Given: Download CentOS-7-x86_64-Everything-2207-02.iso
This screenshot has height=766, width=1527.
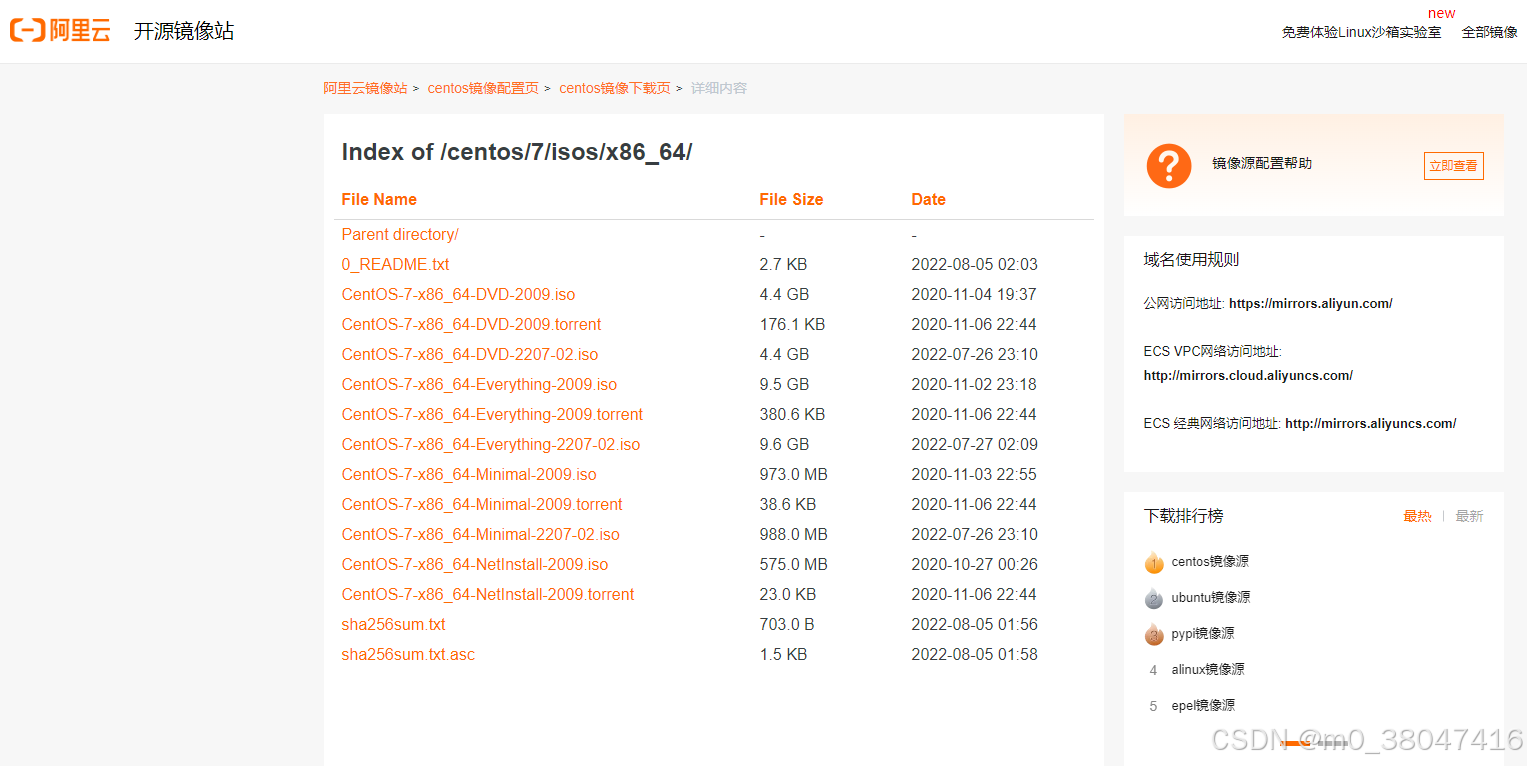Looking at the screenshot, I should 491,444.
